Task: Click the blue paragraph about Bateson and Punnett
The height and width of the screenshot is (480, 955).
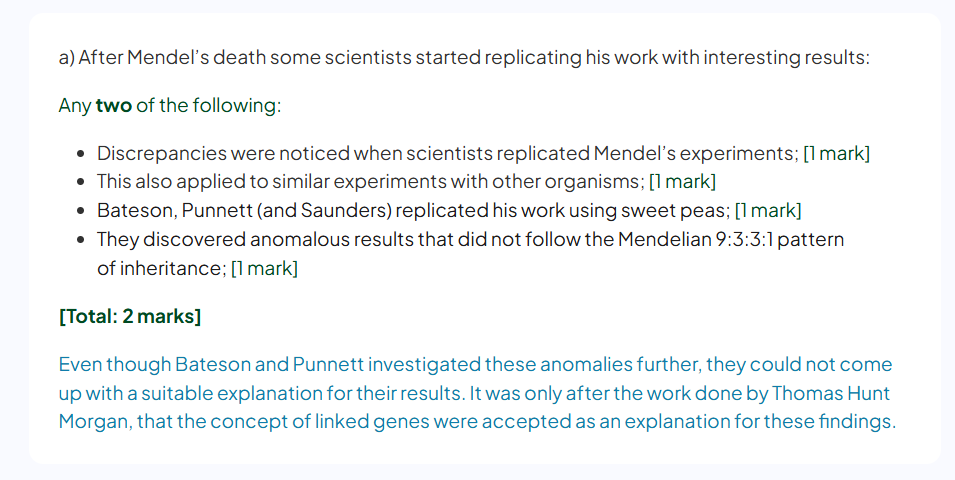Action: [477, 393]
